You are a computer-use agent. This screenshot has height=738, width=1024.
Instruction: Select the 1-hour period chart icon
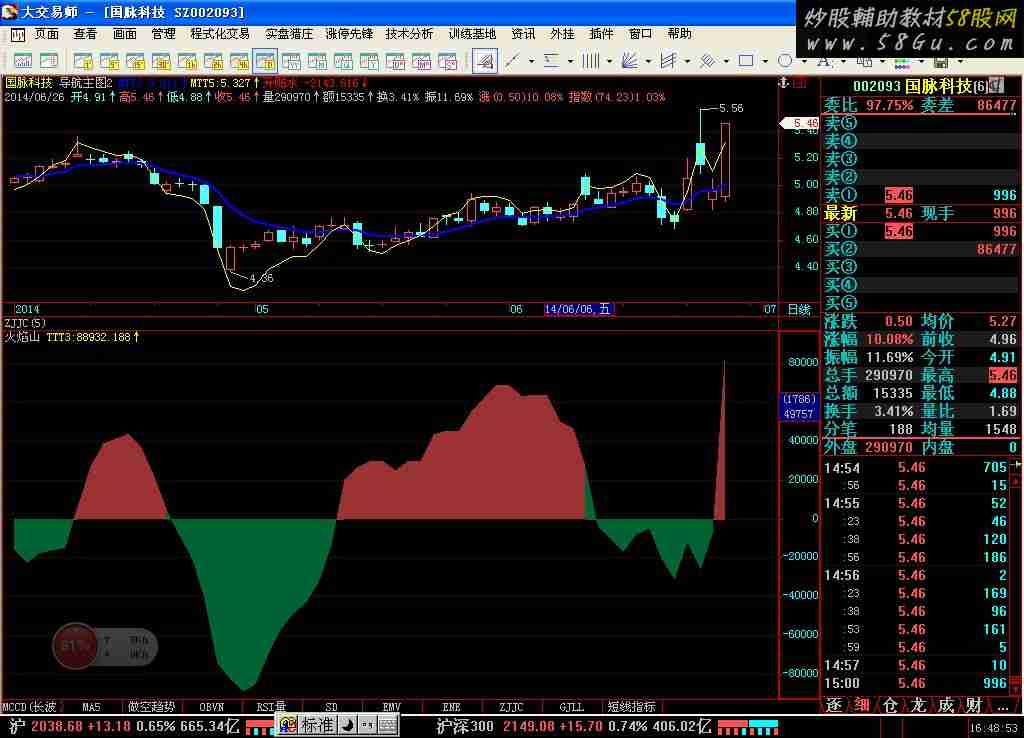187,61
